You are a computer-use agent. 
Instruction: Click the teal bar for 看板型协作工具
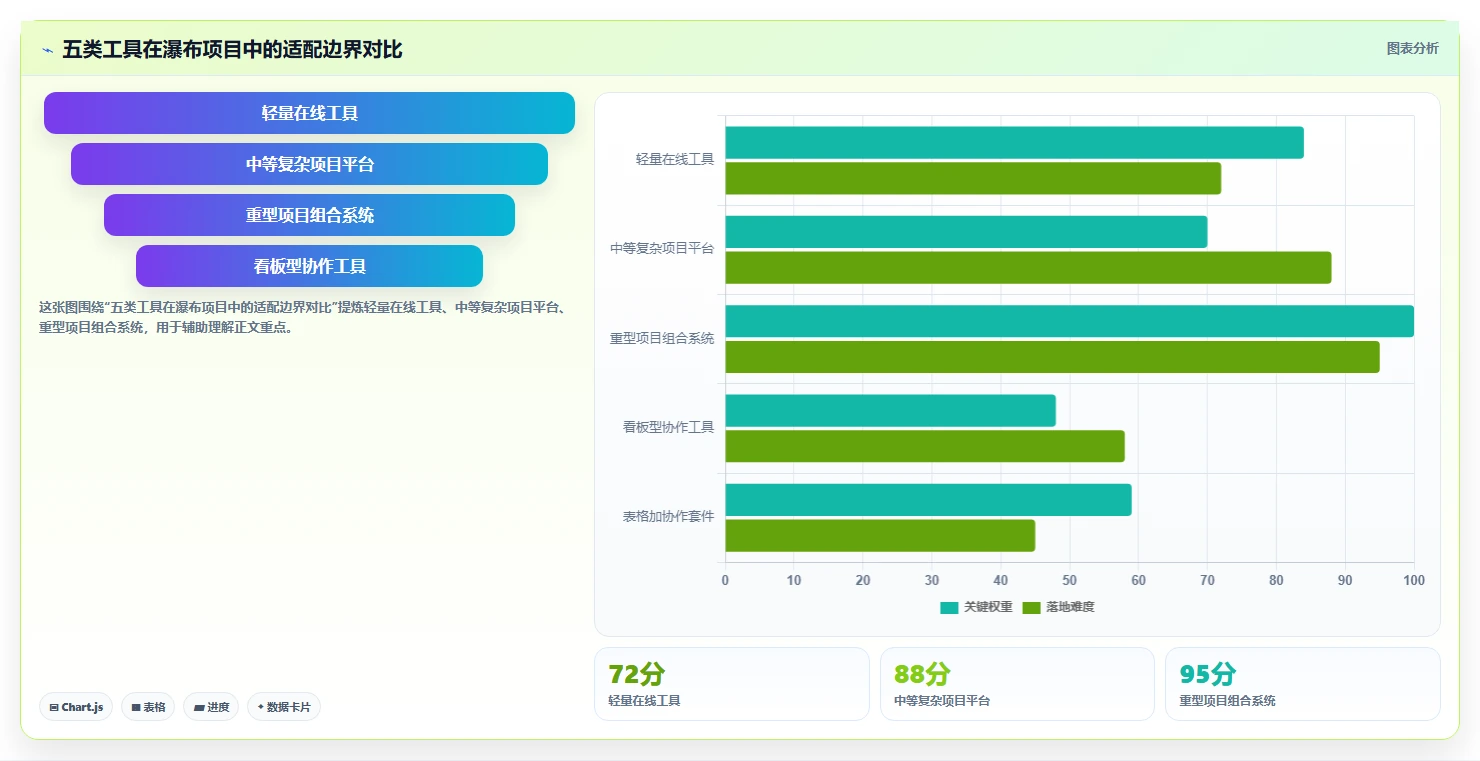(x=890, y=410)
